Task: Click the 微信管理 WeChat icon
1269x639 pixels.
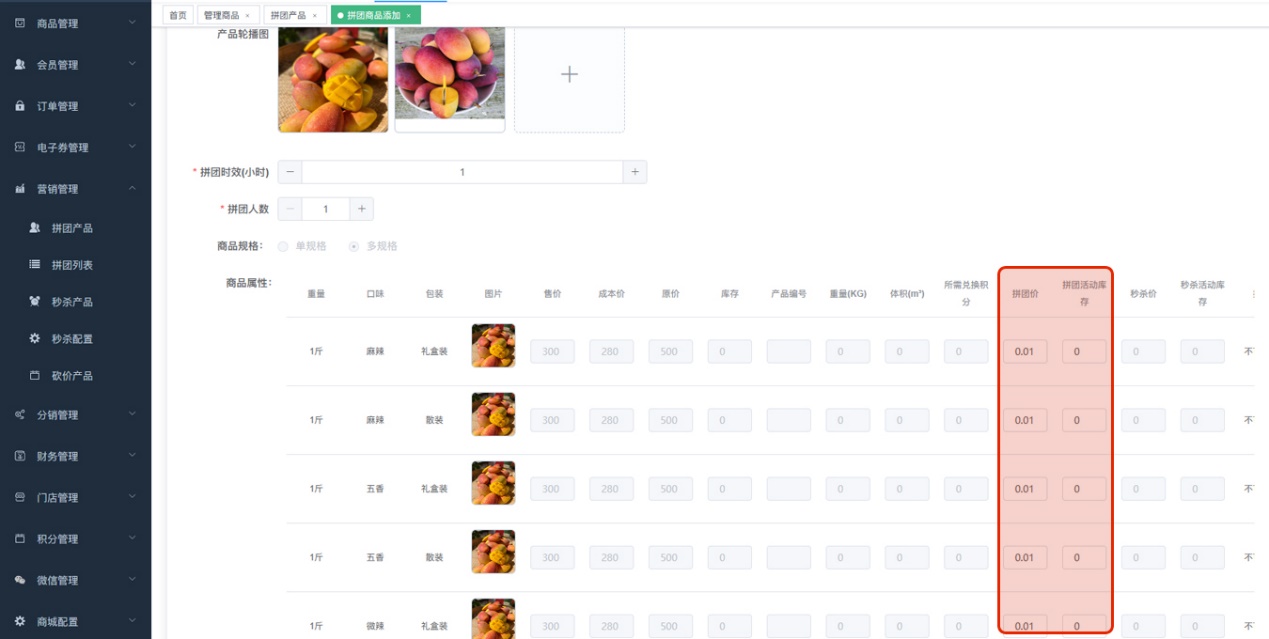Action: pos(20,580)
